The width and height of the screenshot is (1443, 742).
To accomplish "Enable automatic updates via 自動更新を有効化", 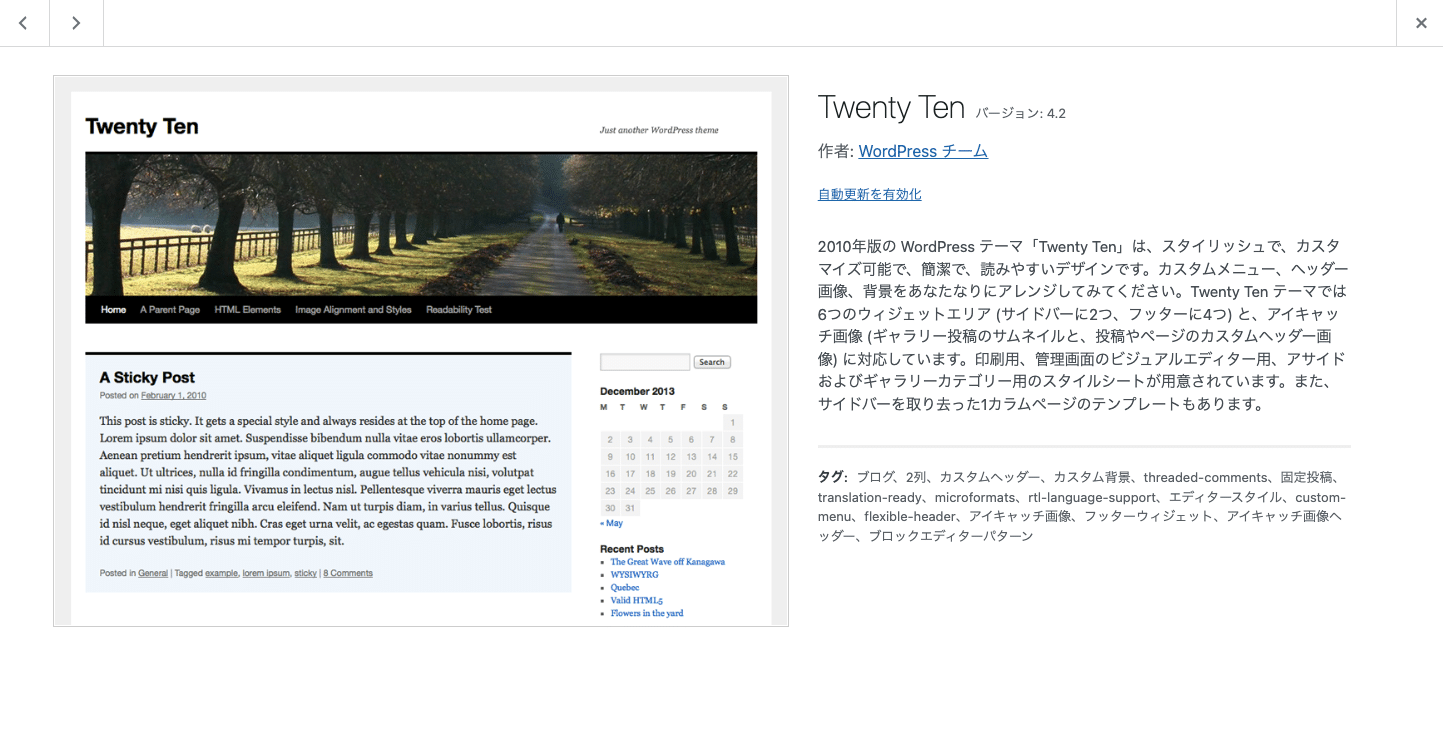I will [868, 194].
